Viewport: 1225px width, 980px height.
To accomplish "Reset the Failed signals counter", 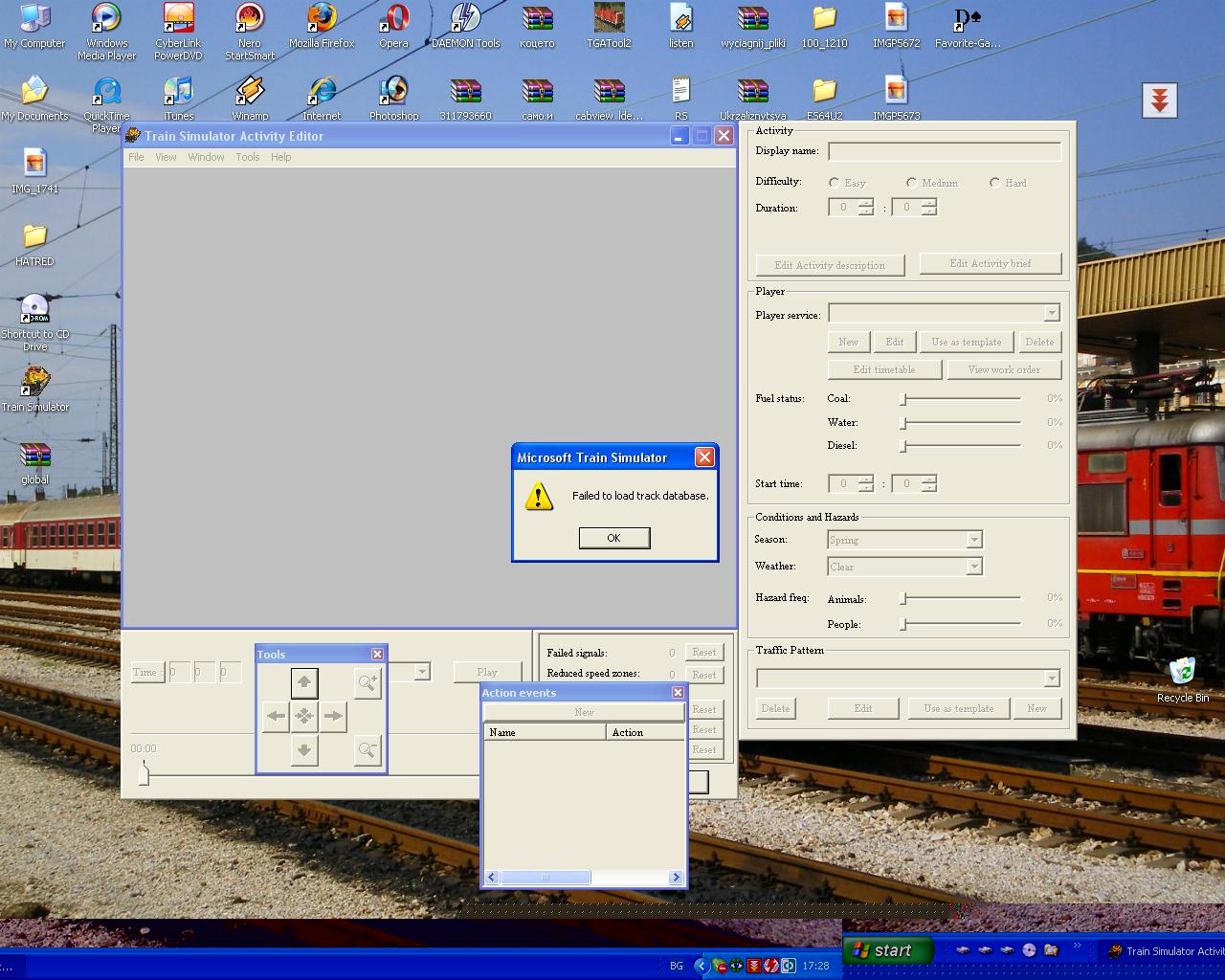I will coord(704,652).
